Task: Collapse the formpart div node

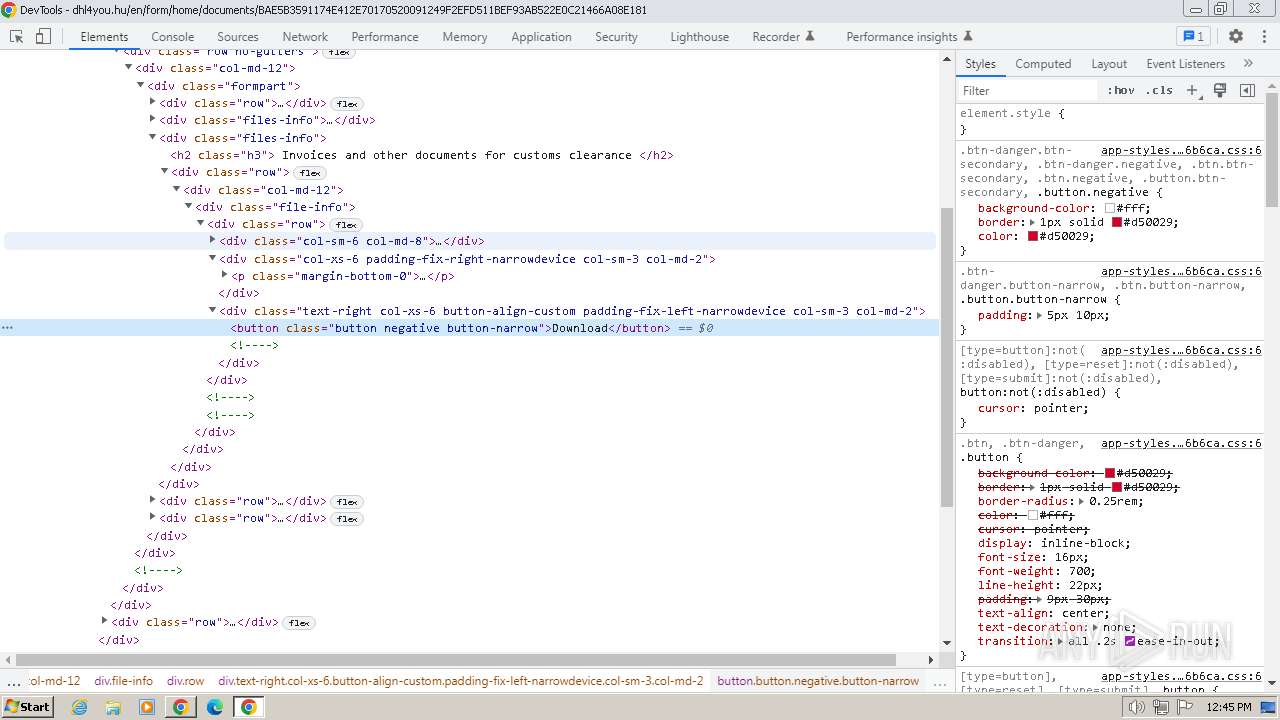Action: pyautogui.click(x=141, y=86)
